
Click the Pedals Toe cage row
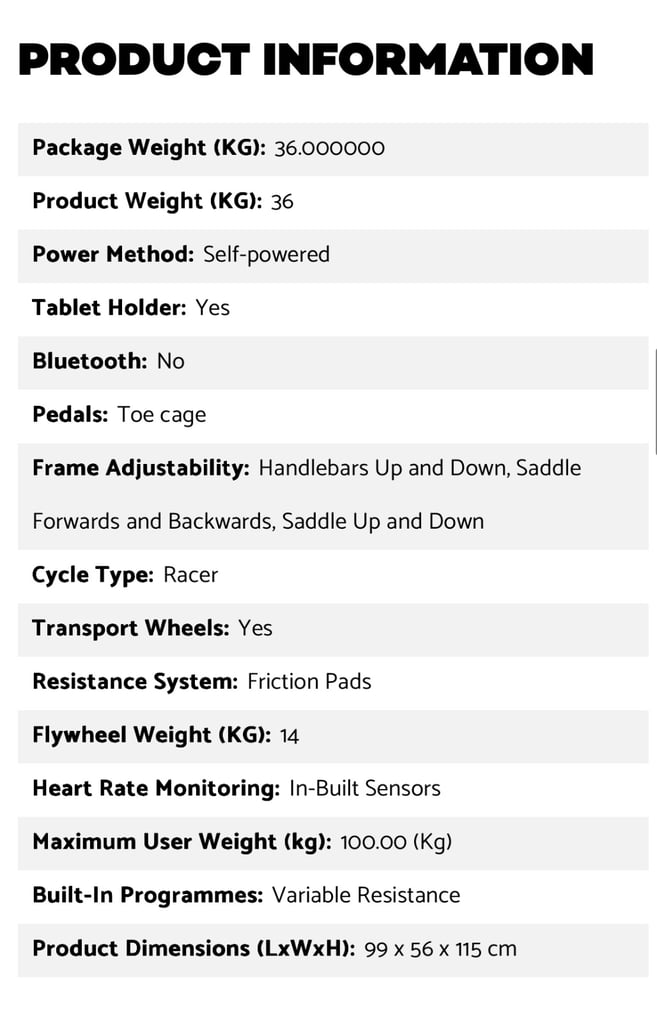tap(333, 417)
